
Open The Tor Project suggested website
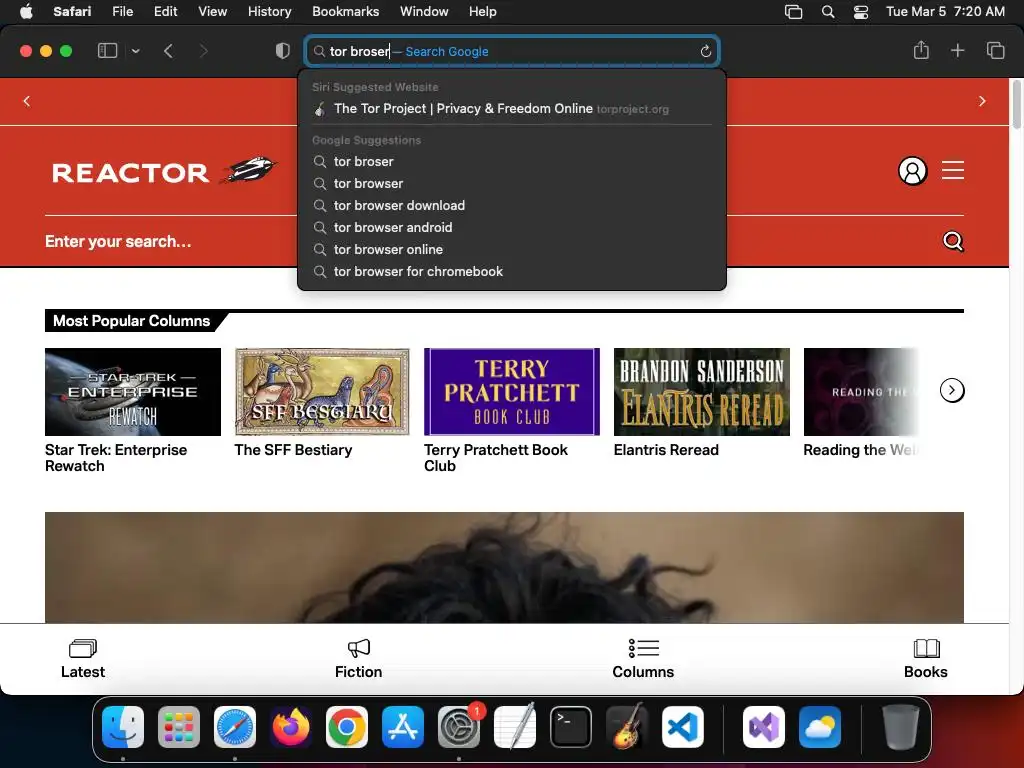click(512, 108)
